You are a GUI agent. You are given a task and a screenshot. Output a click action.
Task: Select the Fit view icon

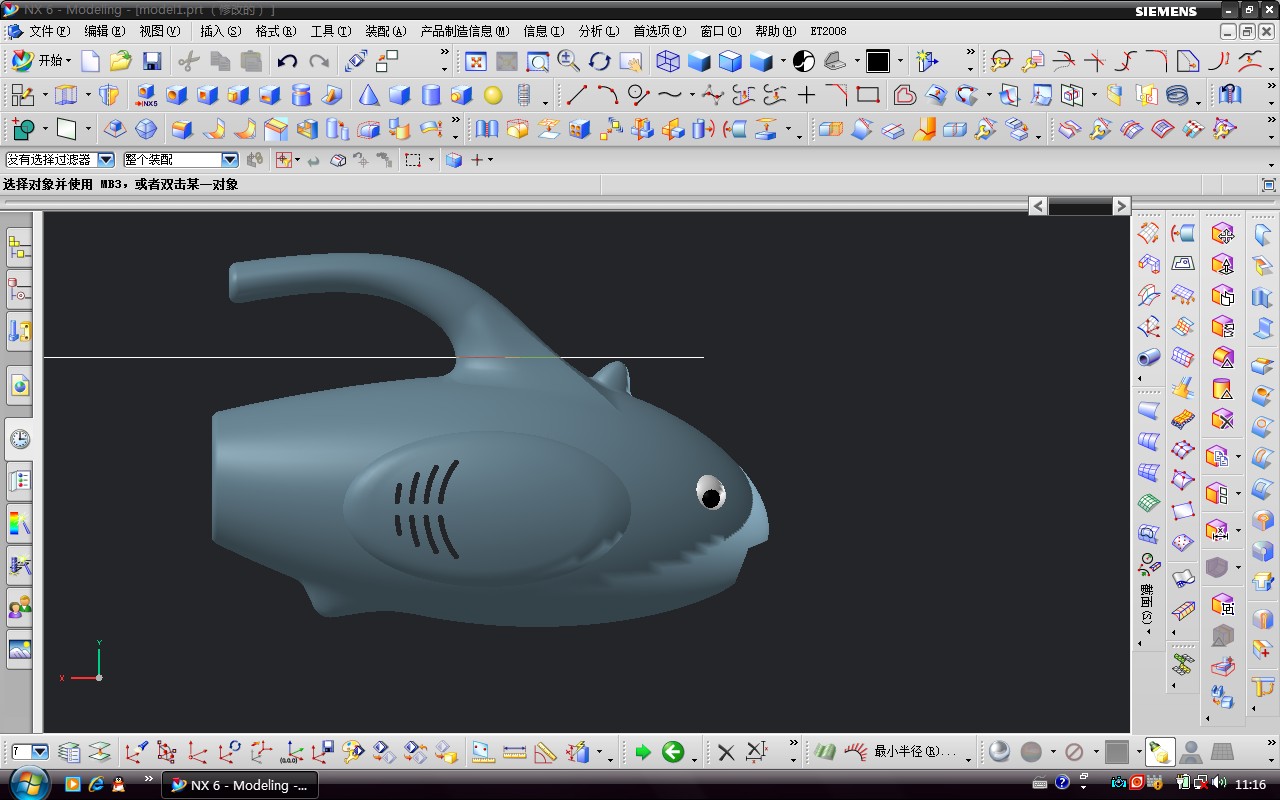tap(476, 61)
